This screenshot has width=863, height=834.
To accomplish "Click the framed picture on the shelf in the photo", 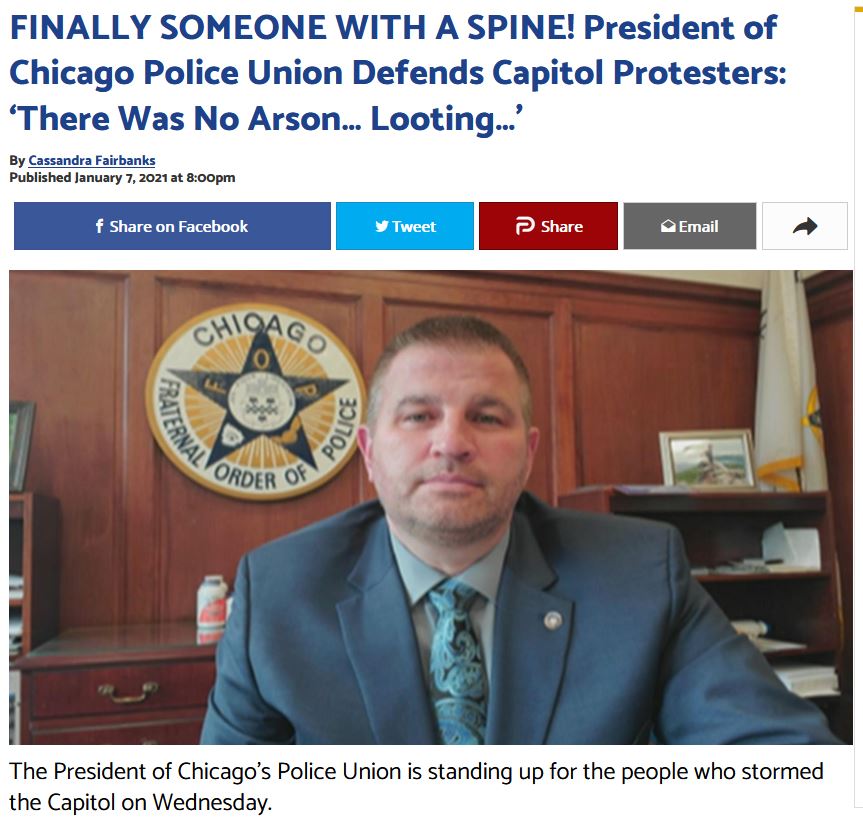I will (x=707, y=459).
